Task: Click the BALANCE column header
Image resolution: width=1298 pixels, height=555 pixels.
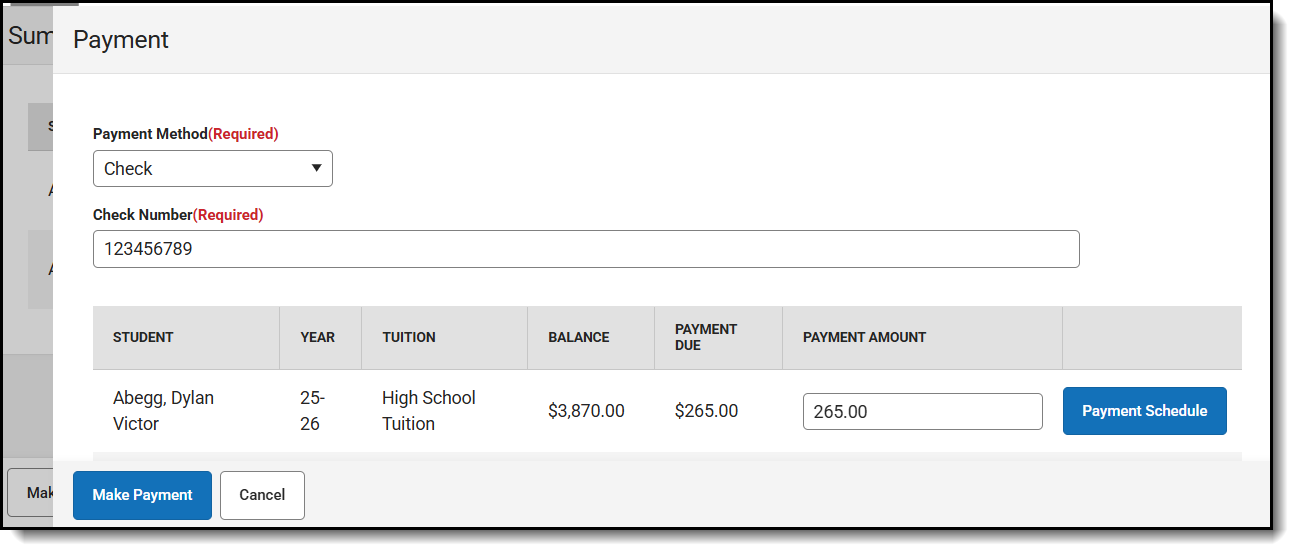Action: pos(578,338)
